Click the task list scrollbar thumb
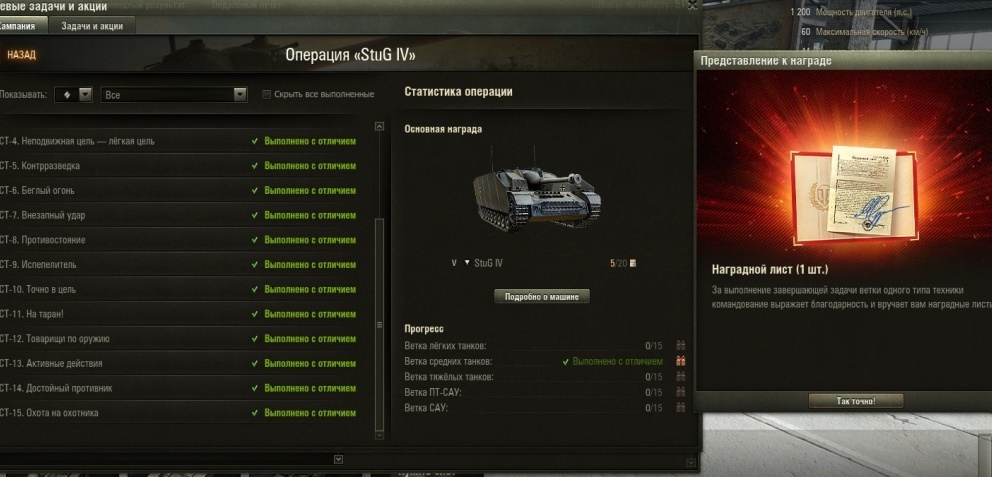The image size is (992, 477). coord(379,325)
